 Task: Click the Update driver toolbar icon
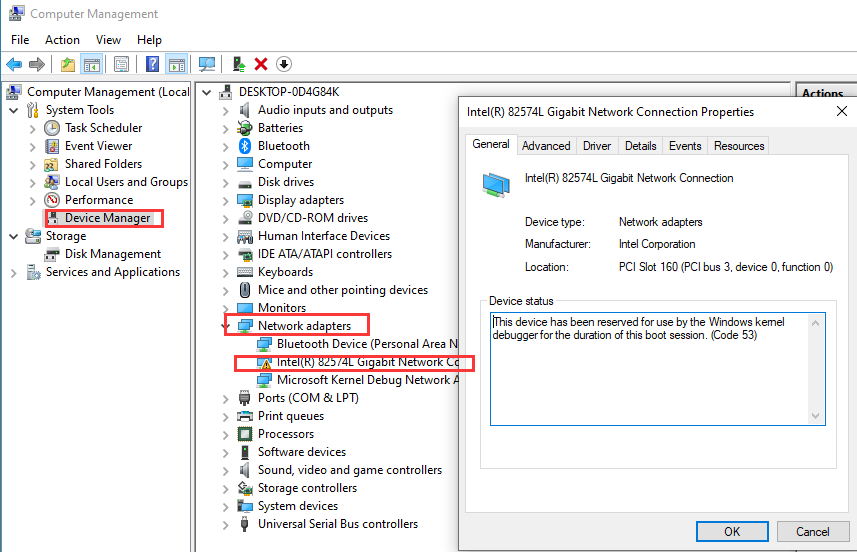tap(239, 64)
